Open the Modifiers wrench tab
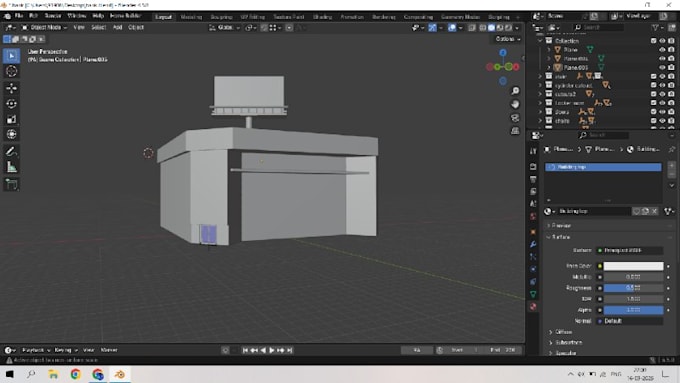Screen dimensions: 680x383 coord(533,244)
